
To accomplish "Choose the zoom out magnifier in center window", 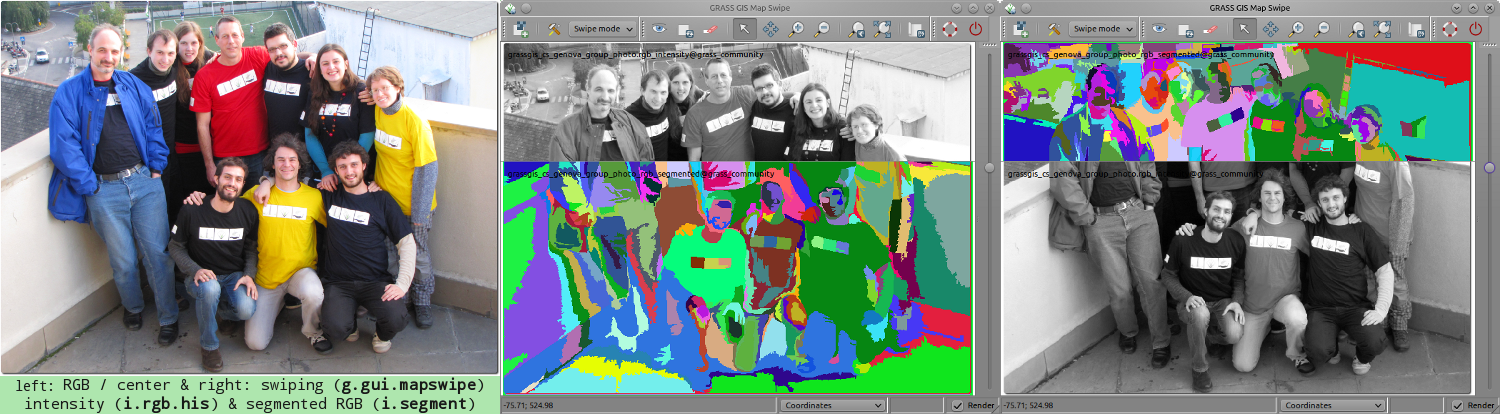I will pos(822,29).
